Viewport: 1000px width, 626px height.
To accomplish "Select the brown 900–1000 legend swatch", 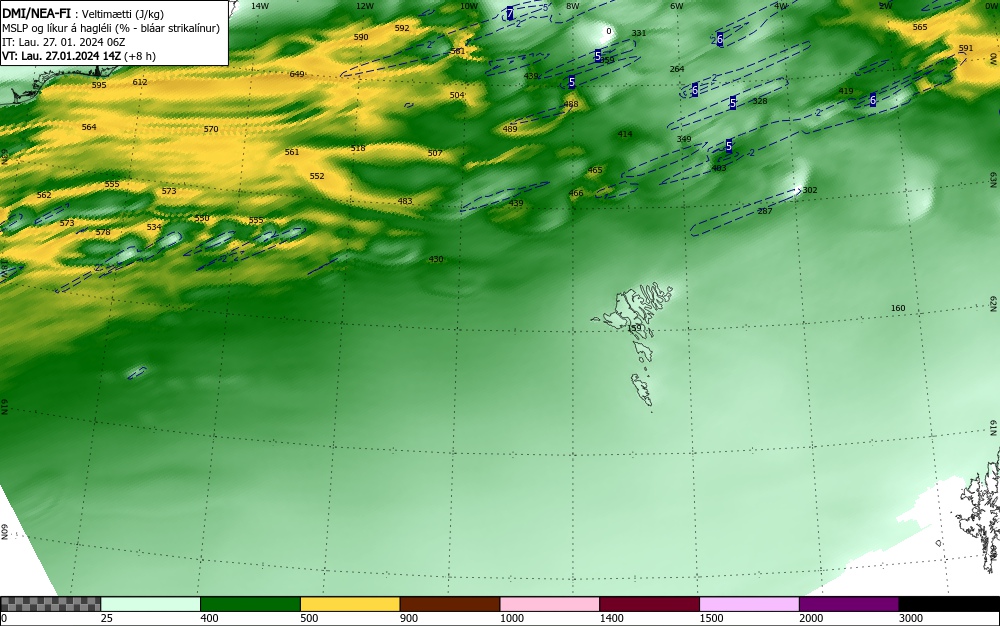I will [x=450, y=604].
